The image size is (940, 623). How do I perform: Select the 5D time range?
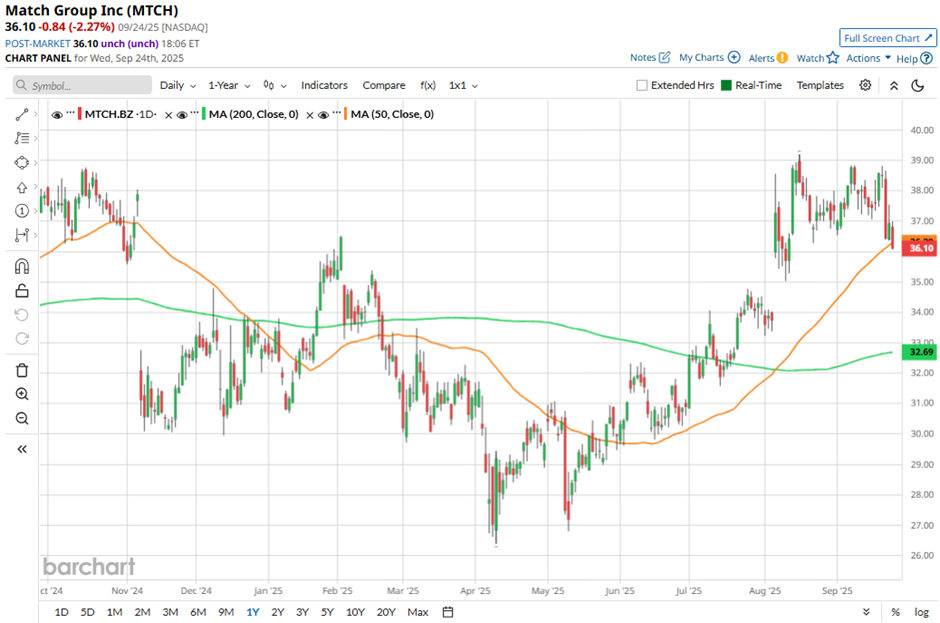88,612
